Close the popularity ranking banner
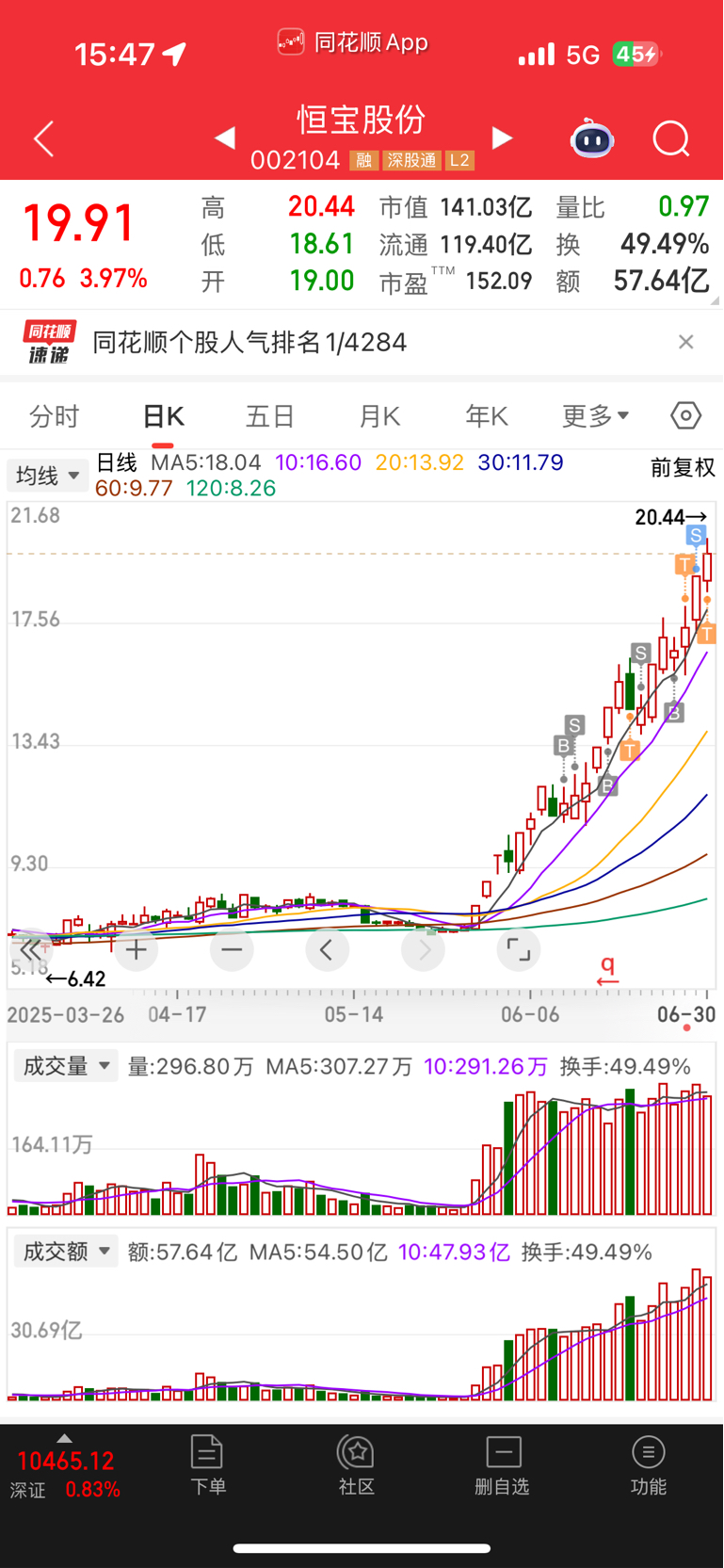Viewport: 724px width, 1568px height. pos(686,342)
